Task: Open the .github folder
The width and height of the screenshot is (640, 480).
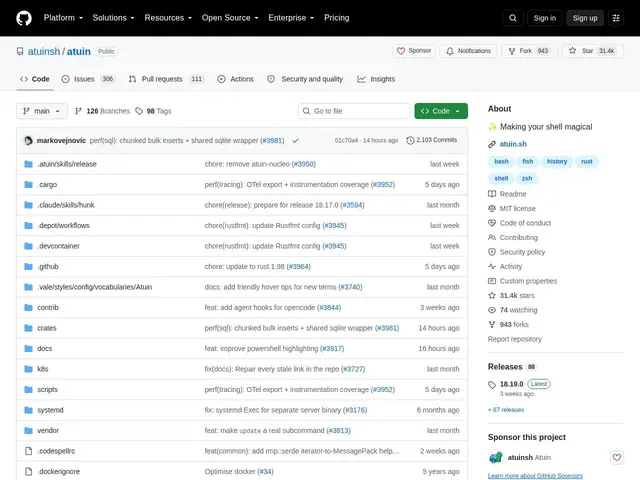Action: [x=48, y=267]
